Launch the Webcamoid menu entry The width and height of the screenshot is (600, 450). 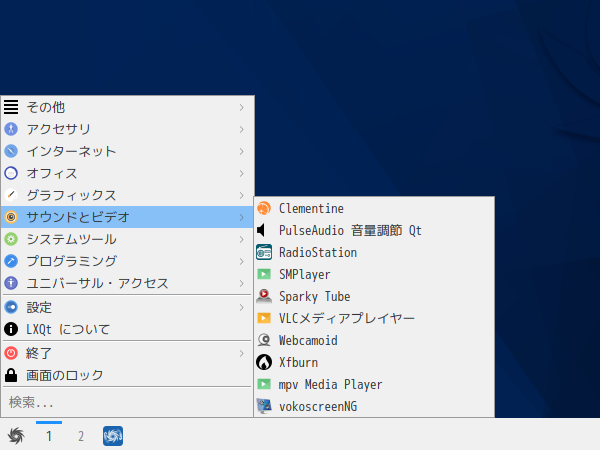click(x=374, y=340)
